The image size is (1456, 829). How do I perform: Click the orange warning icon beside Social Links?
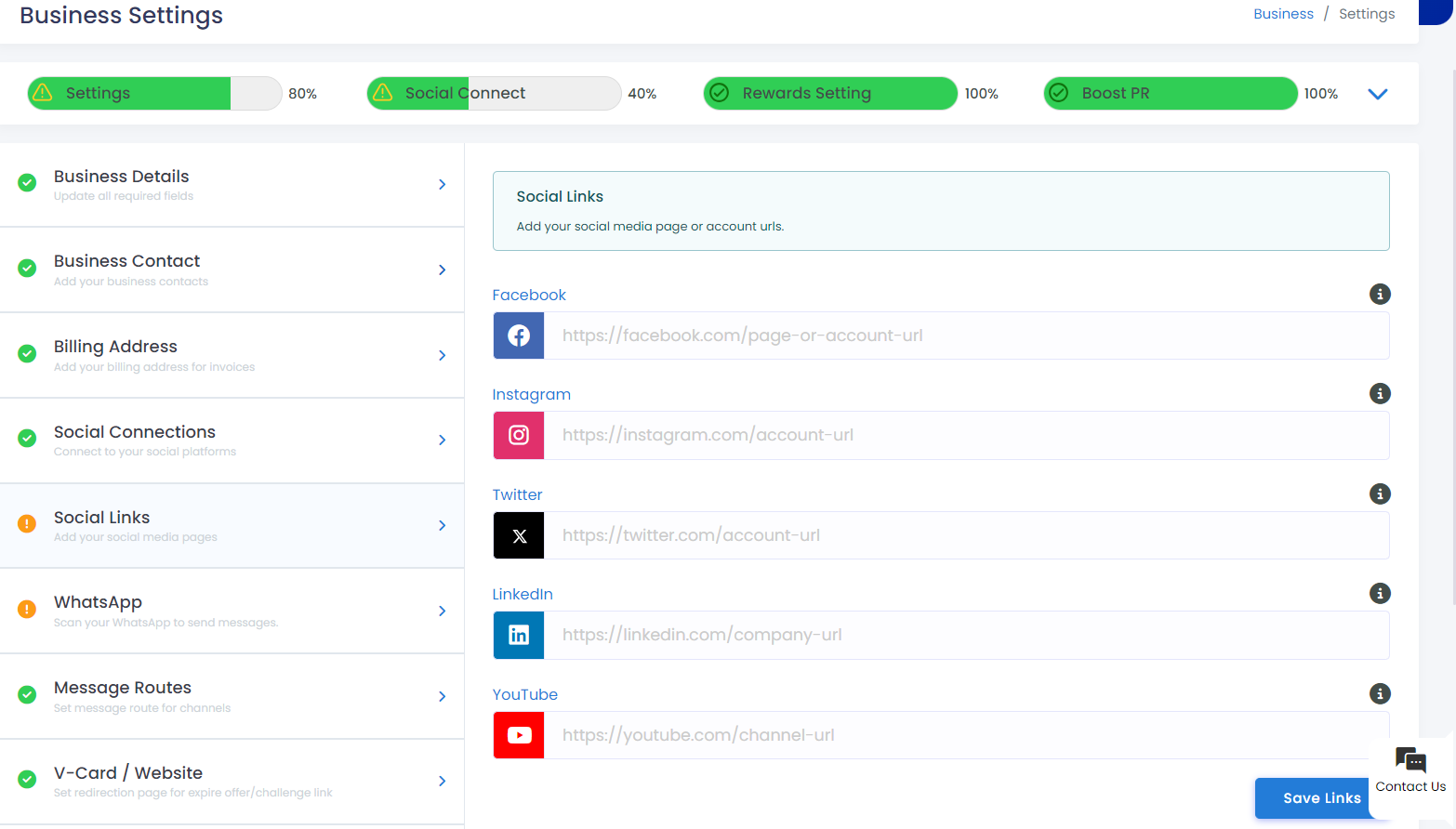(x=27, y=524)
